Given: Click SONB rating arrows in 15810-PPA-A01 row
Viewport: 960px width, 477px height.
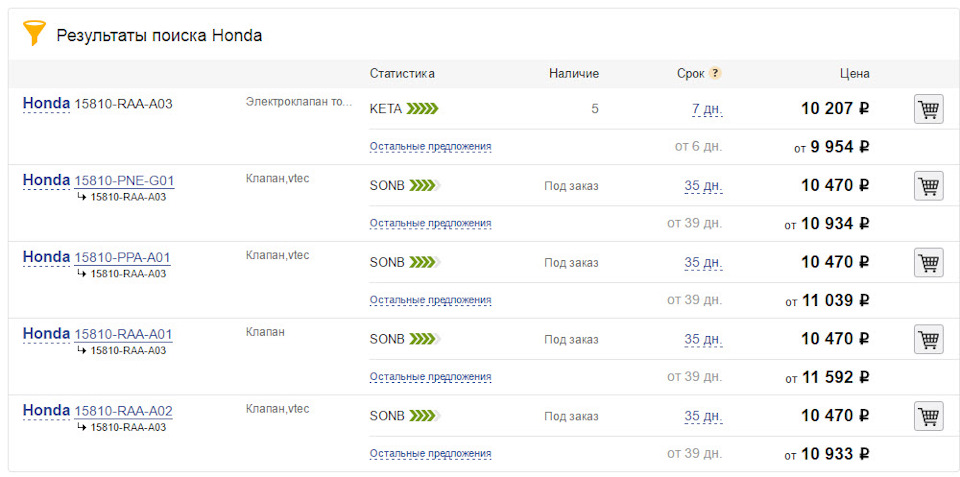Looking at the screenshot, I should pyautogui.click(x=424, y=263).
